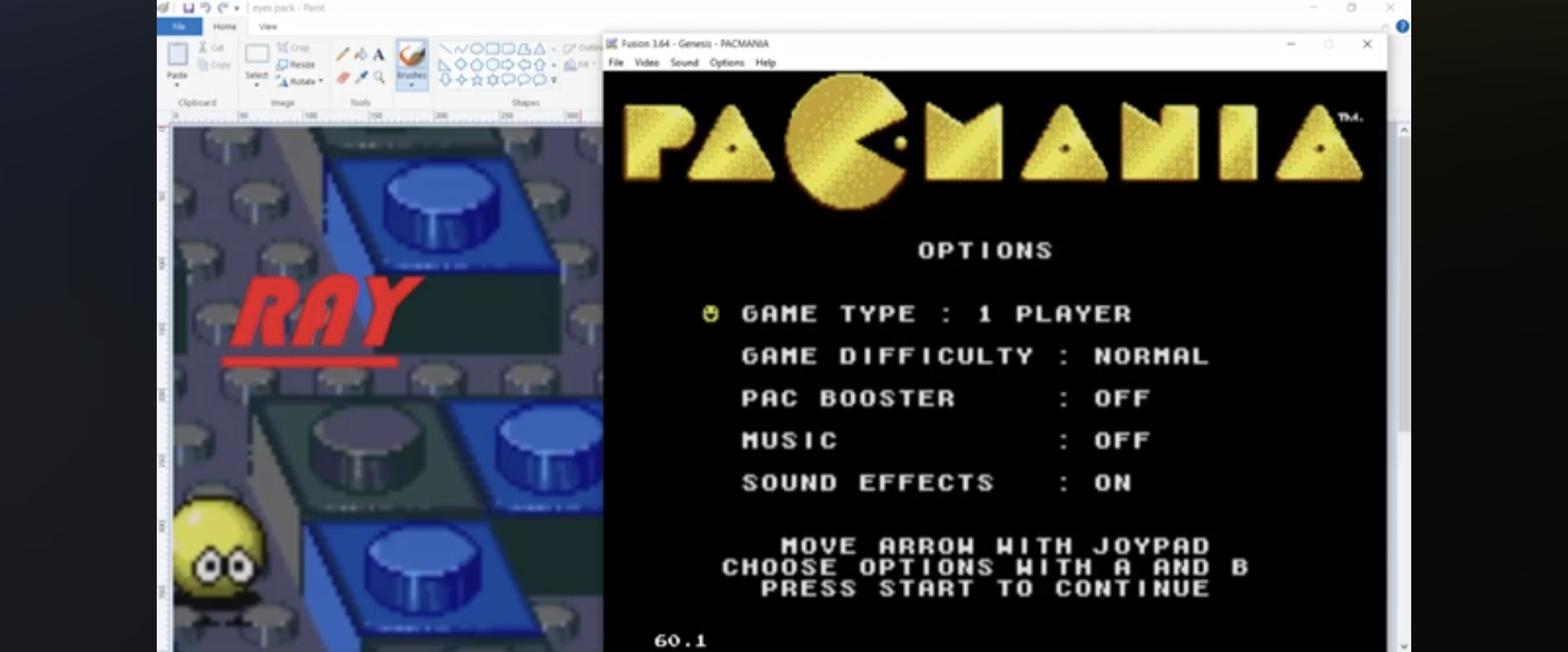Image resolution: width=1568 pixels, height=652 pixels.
Task: Switch to Paint's Home ribbon tab
Action: point(225,26)
